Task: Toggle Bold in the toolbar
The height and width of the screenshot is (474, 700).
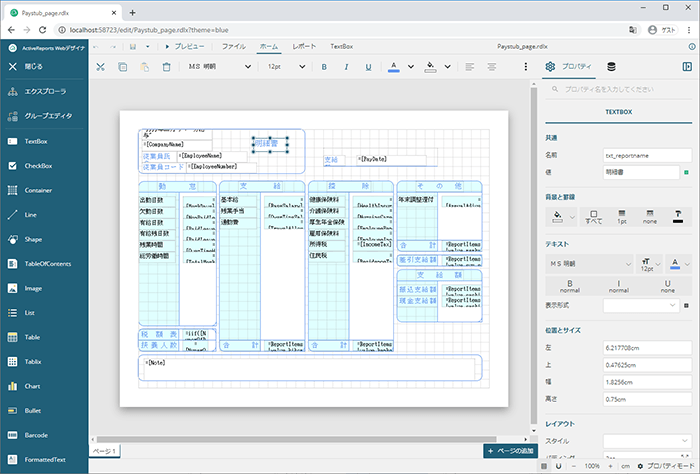Action: pyautogui.click(x=324, y=67)
